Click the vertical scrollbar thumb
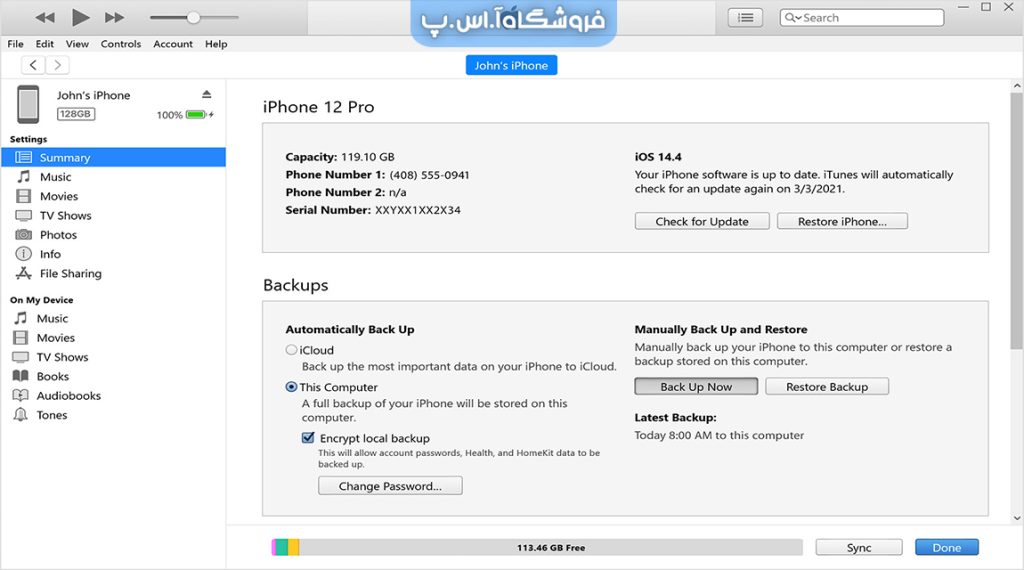The image size is (1024, 570). 1017,221
